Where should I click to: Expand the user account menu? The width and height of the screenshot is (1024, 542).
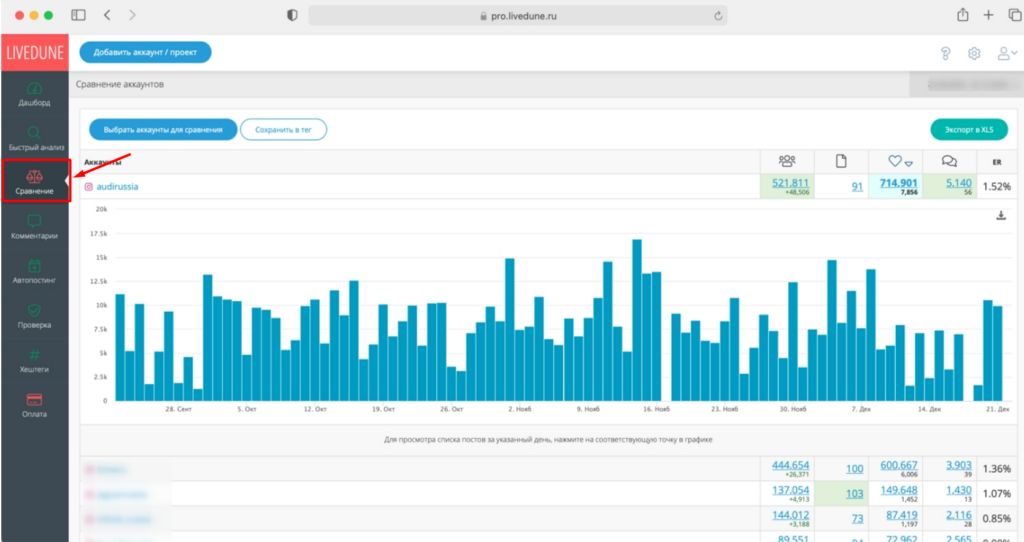click(x=1006, y=53)
